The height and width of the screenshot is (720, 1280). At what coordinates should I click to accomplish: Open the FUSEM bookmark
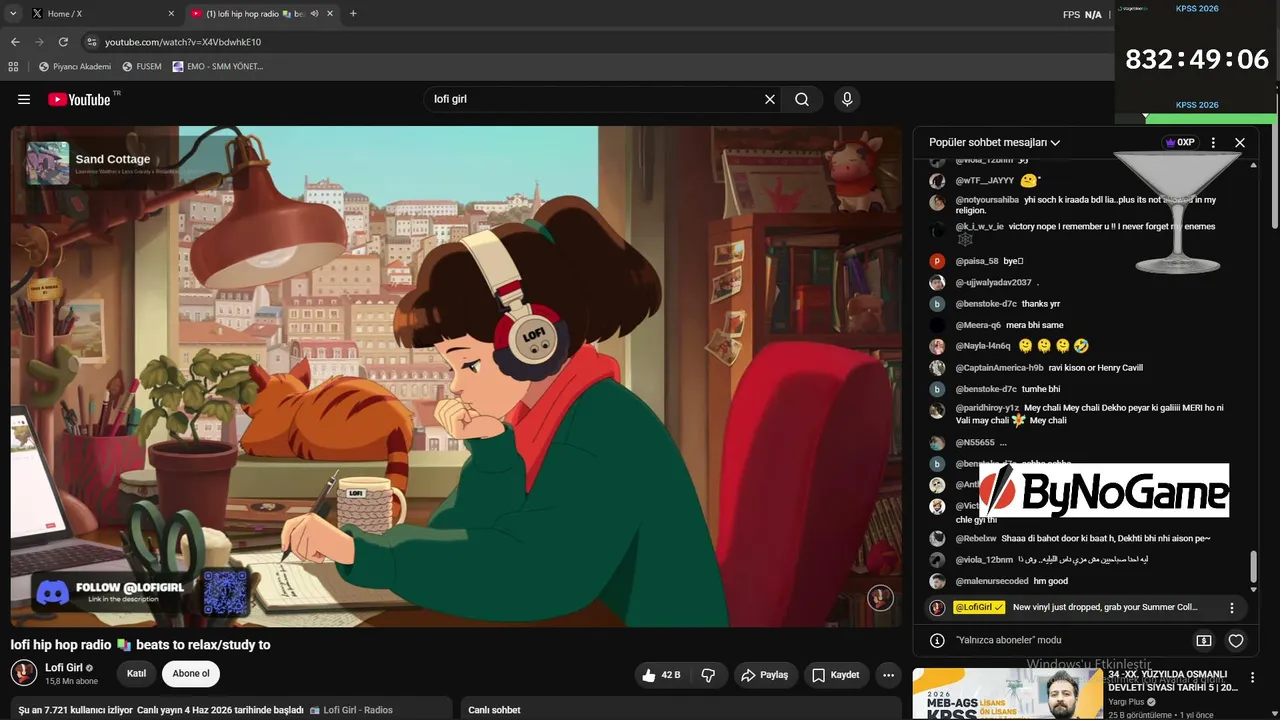pyautogui.click(x=142, y=67)
